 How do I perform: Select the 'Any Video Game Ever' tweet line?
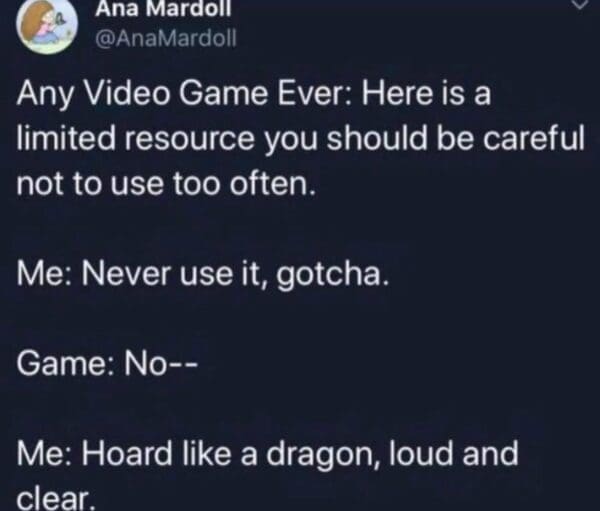coord(253,93)
